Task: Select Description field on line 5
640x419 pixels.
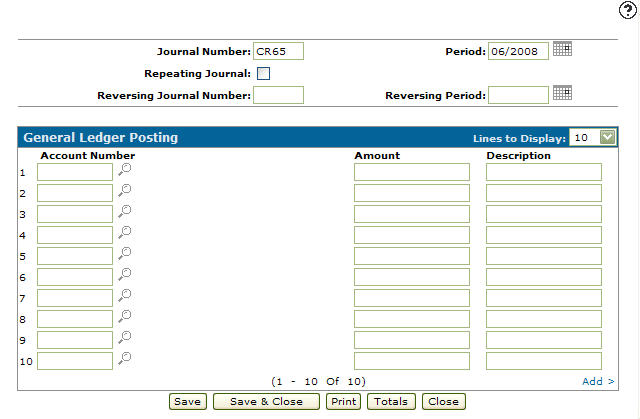Action: pyautogui.click(x=544, y=256)
